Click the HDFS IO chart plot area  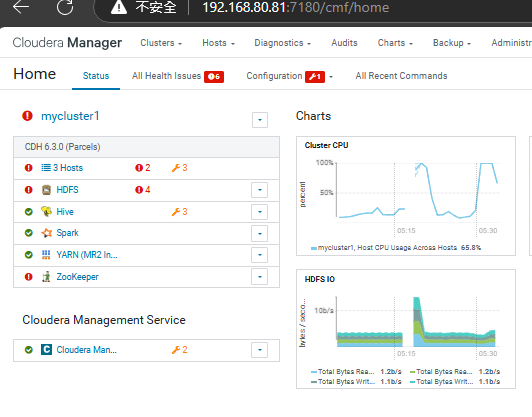pos(418,322)
